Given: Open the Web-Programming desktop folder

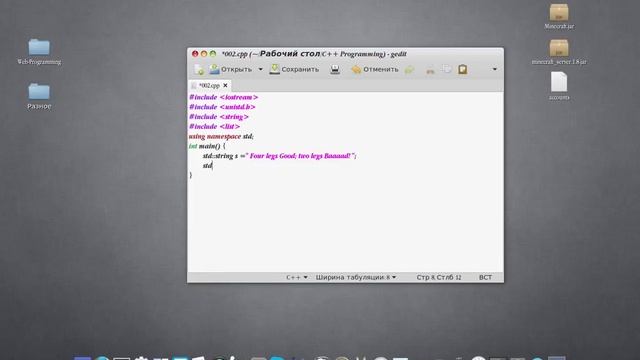Looking at the screenshot, I should click(39, 52).
